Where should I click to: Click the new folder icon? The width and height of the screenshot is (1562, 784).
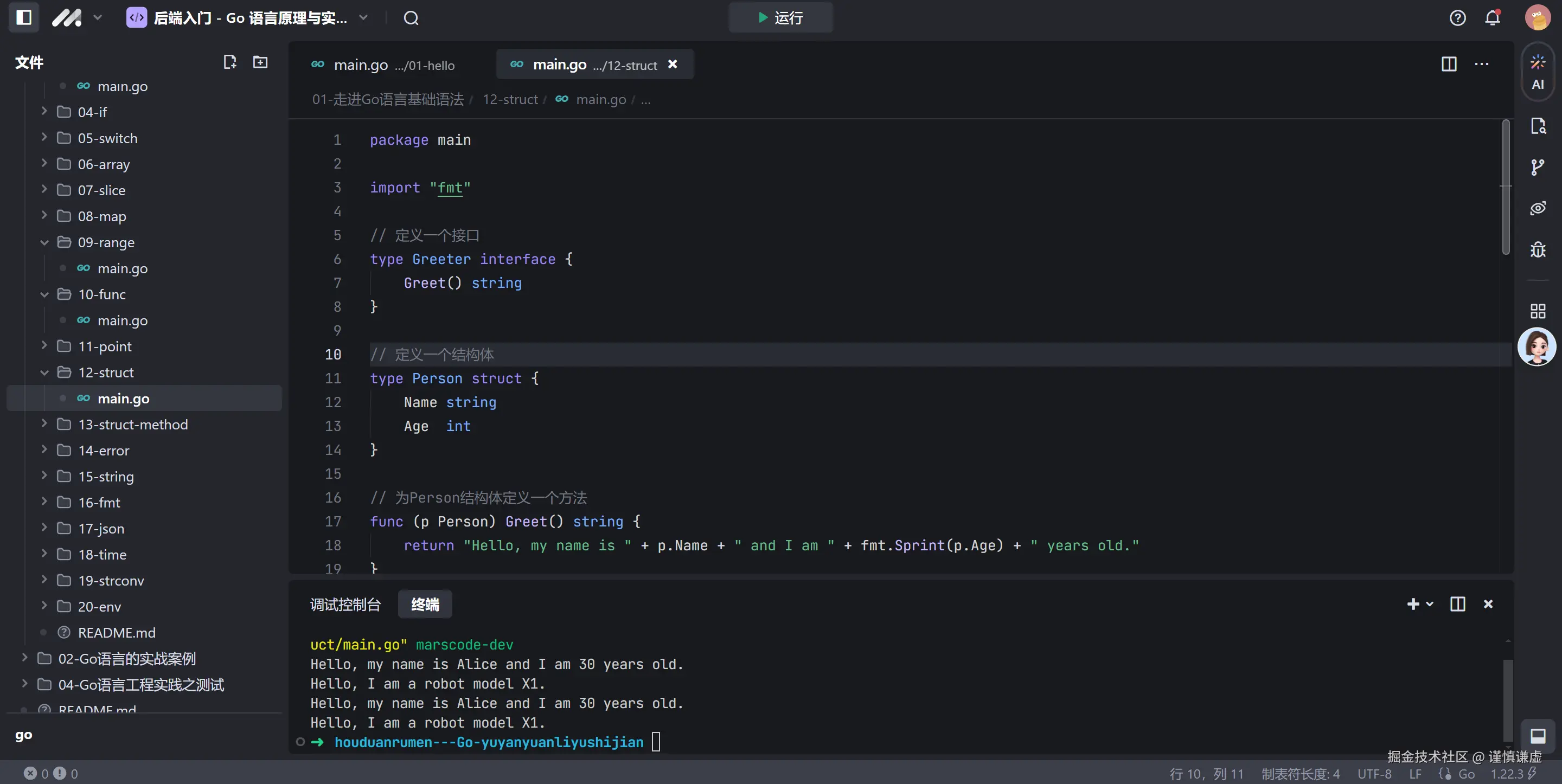point(260,62)
